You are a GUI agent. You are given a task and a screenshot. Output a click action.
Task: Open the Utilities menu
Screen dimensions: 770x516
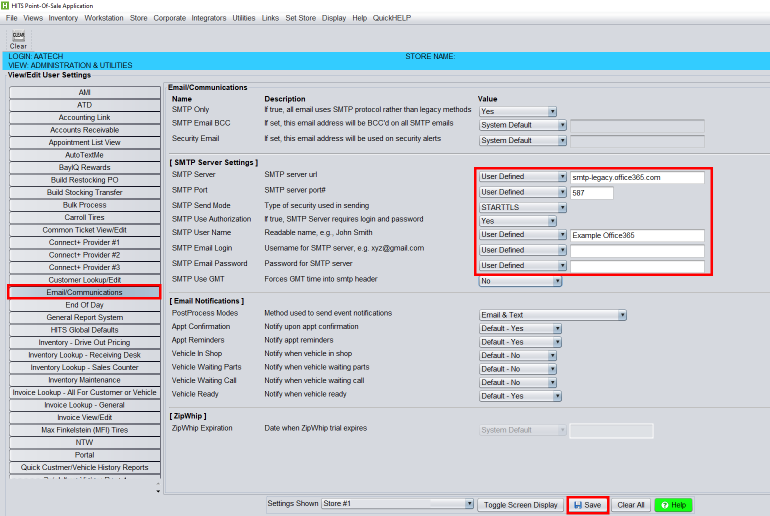click(x=243, y=18)
